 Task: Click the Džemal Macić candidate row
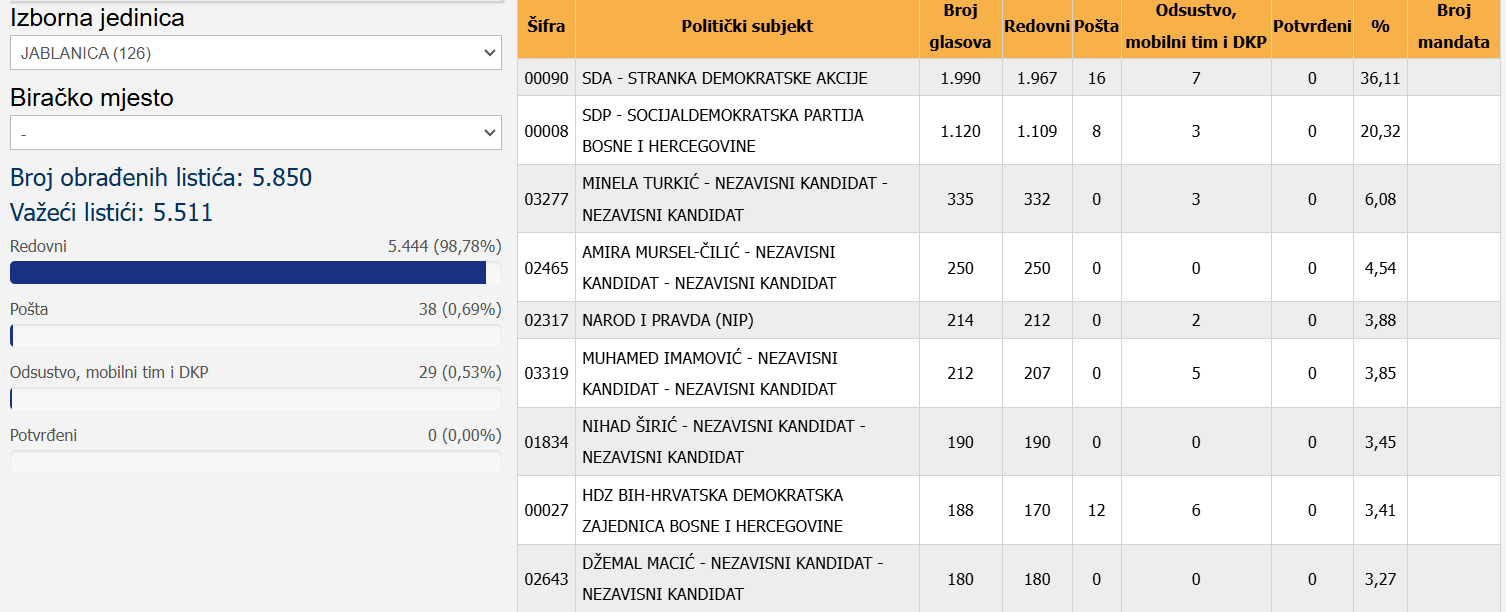[x=732, y=579]
